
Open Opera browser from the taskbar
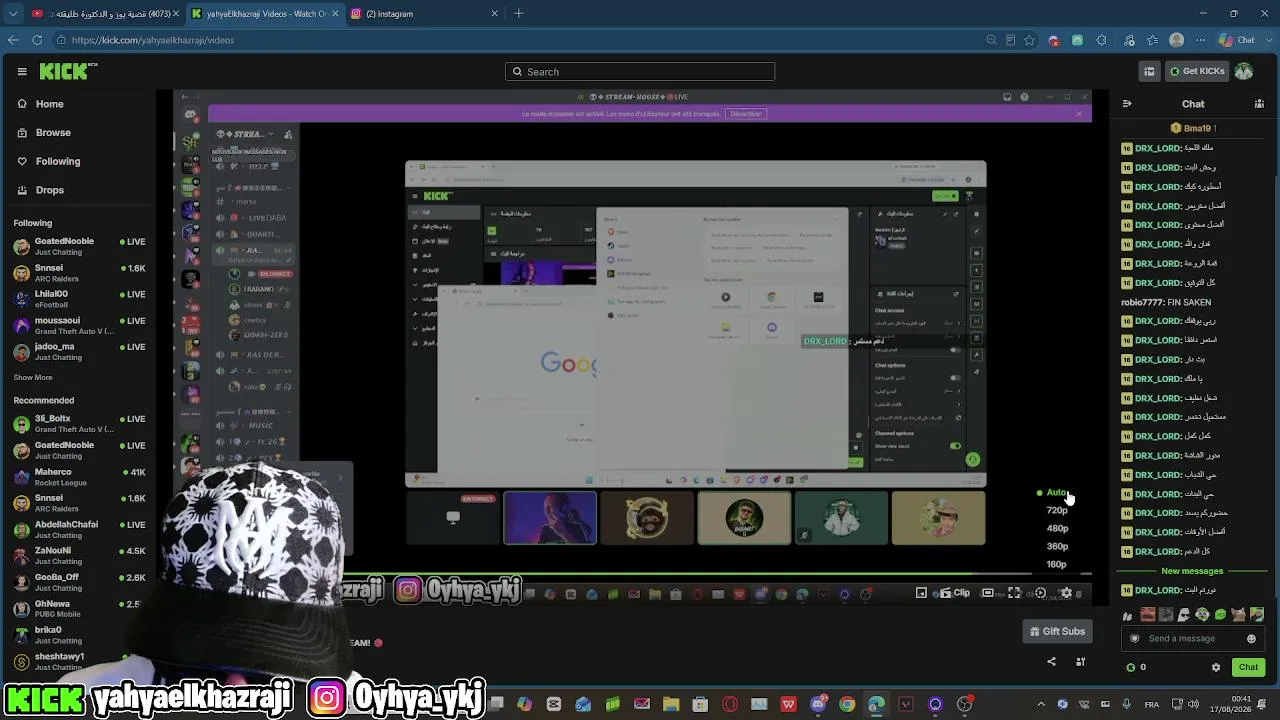730,704
